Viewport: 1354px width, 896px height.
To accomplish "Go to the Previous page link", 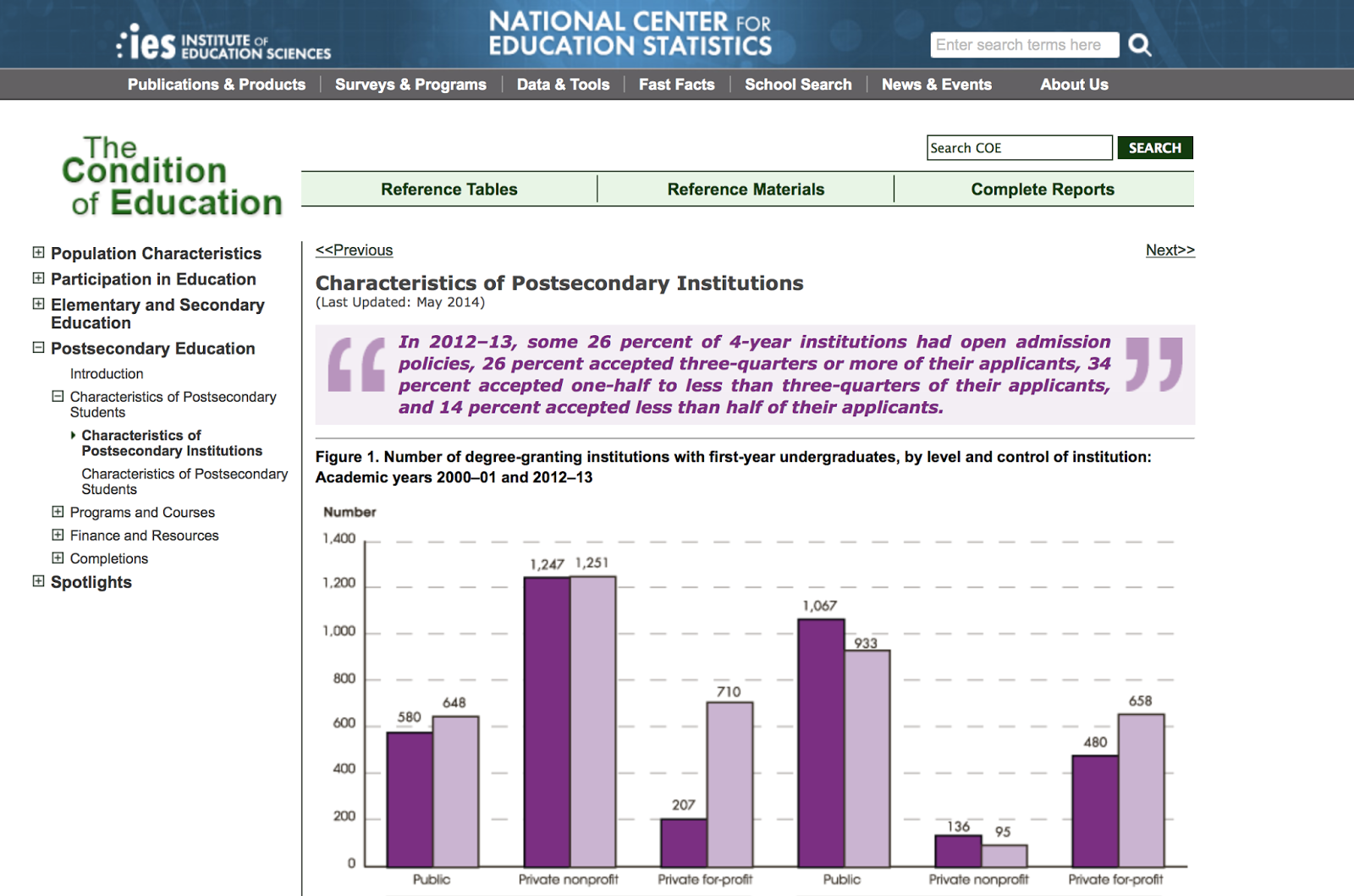I will click(x=354, y=250).
